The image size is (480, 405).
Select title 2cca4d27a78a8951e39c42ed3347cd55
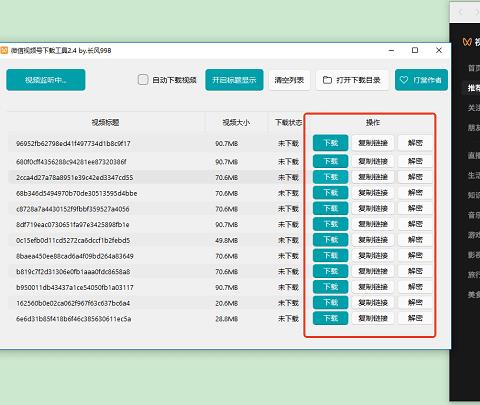pyautogui.click(x=74, y=178)
